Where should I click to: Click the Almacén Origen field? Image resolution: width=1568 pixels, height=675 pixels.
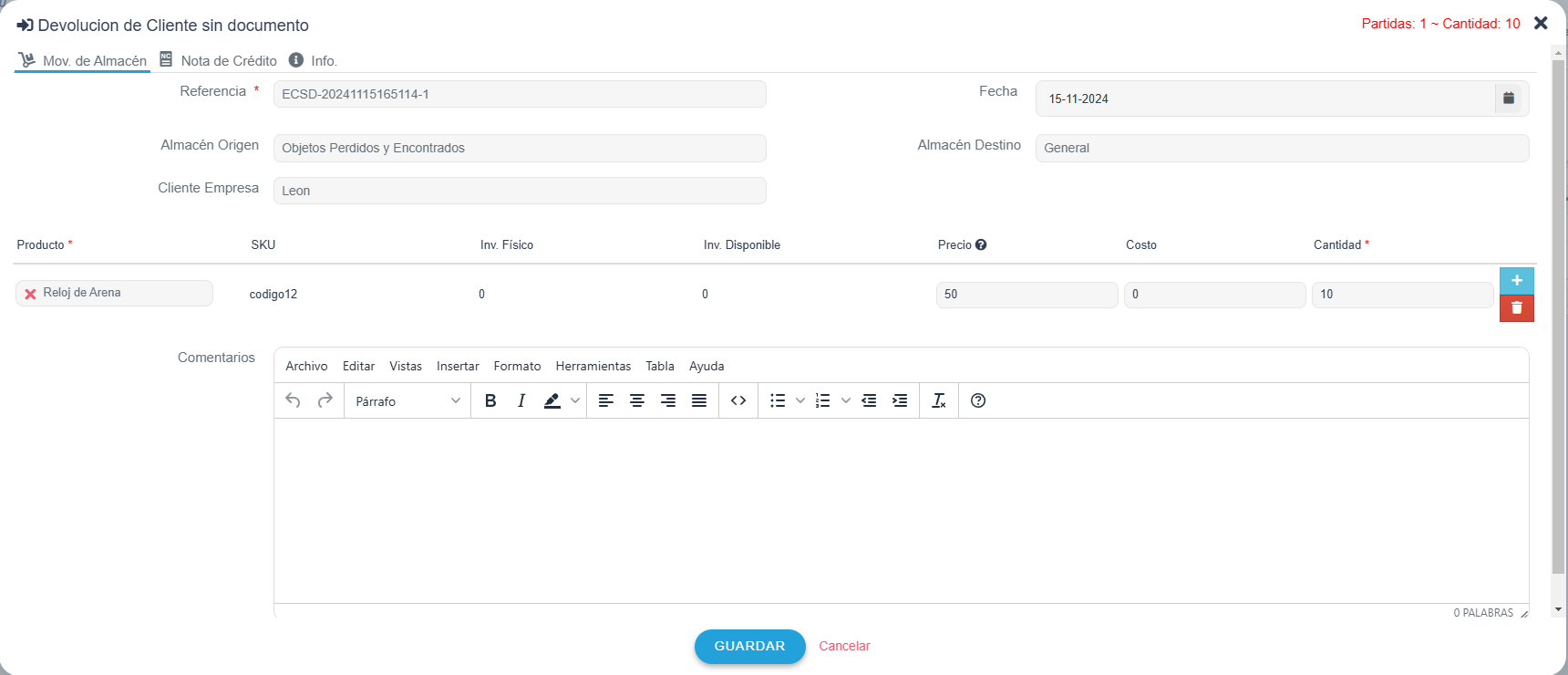(x=520, y=148)
